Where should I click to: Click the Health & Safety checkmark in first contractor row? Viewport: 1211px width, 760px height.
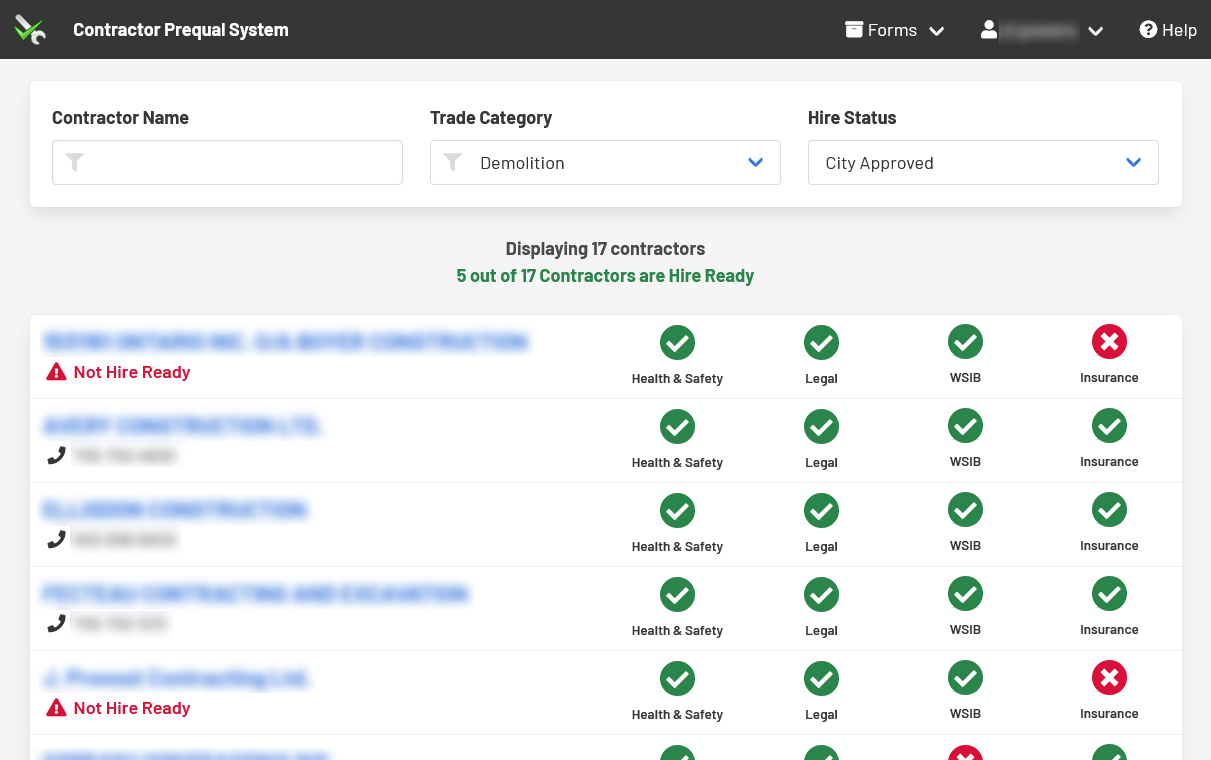coord(677,342)
